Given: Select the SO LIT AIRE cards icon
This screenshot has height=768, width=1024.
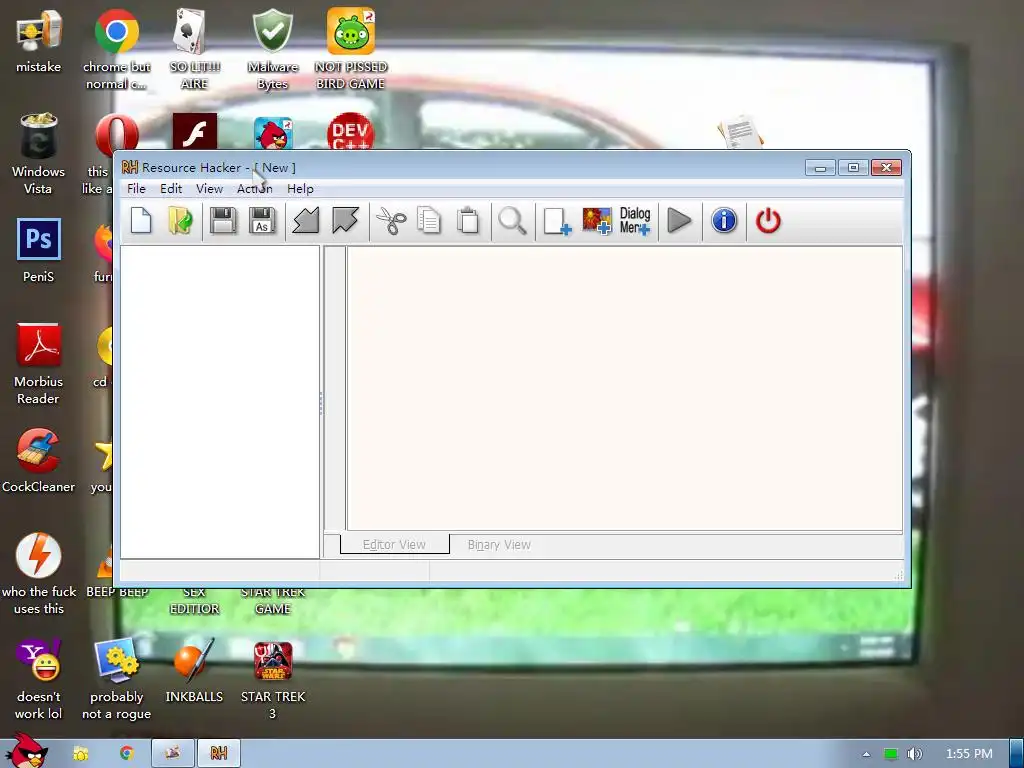Looking at the screenshot, I should click(194, 50).
